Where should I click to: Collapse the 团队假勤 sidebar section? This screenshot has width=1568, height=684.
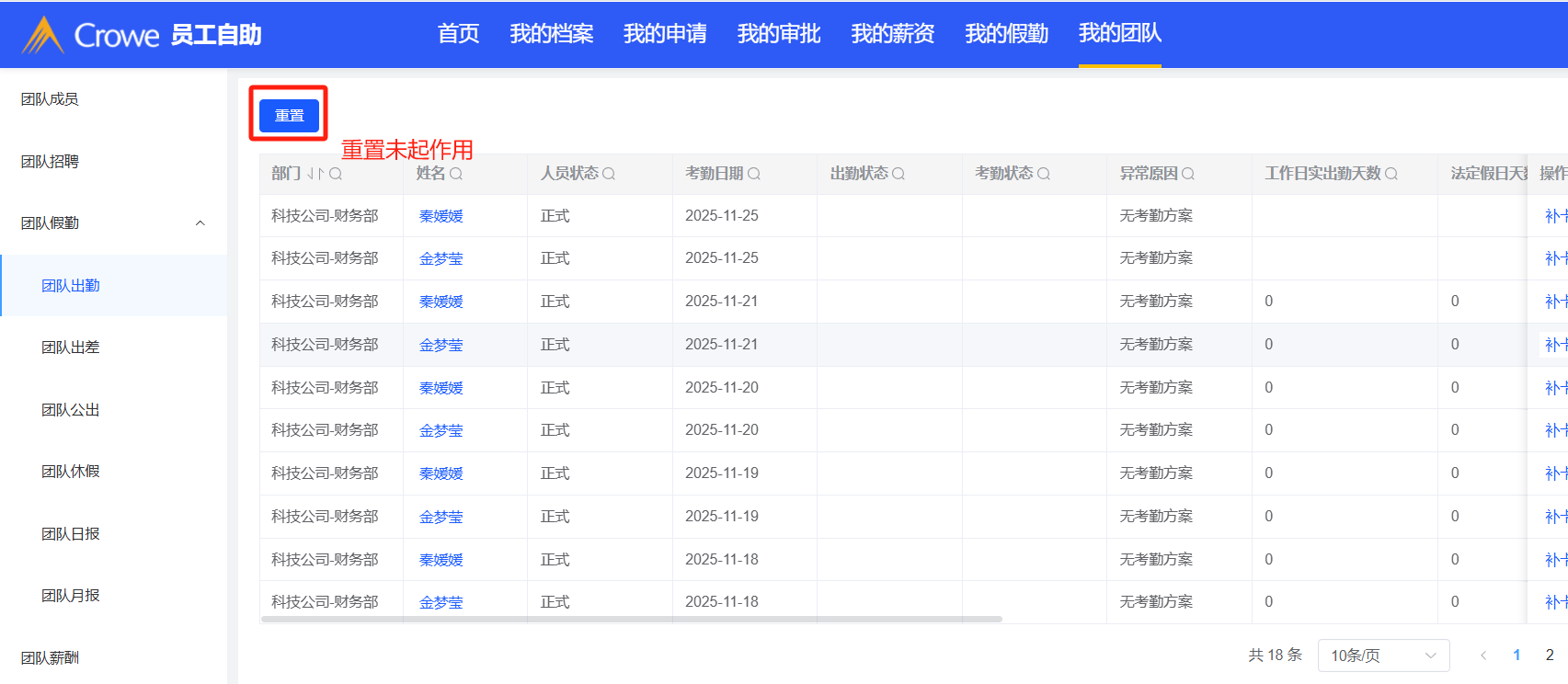coord(200,223)
